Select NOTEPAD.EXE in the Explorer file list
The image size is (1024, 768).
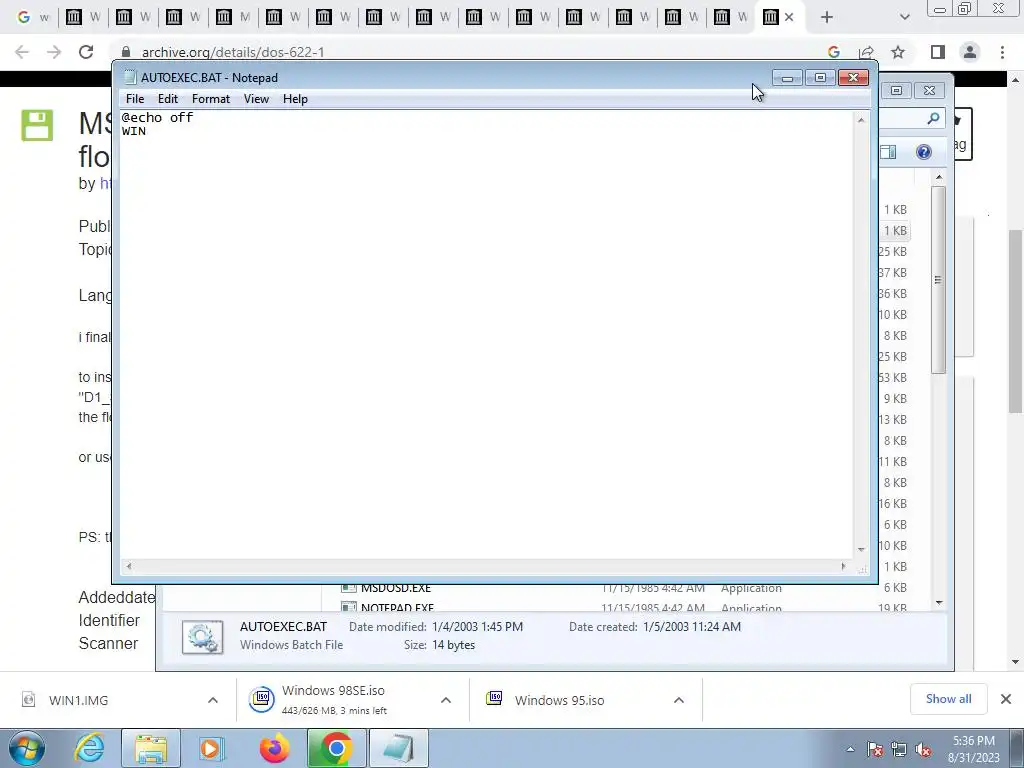click(397, 607)
